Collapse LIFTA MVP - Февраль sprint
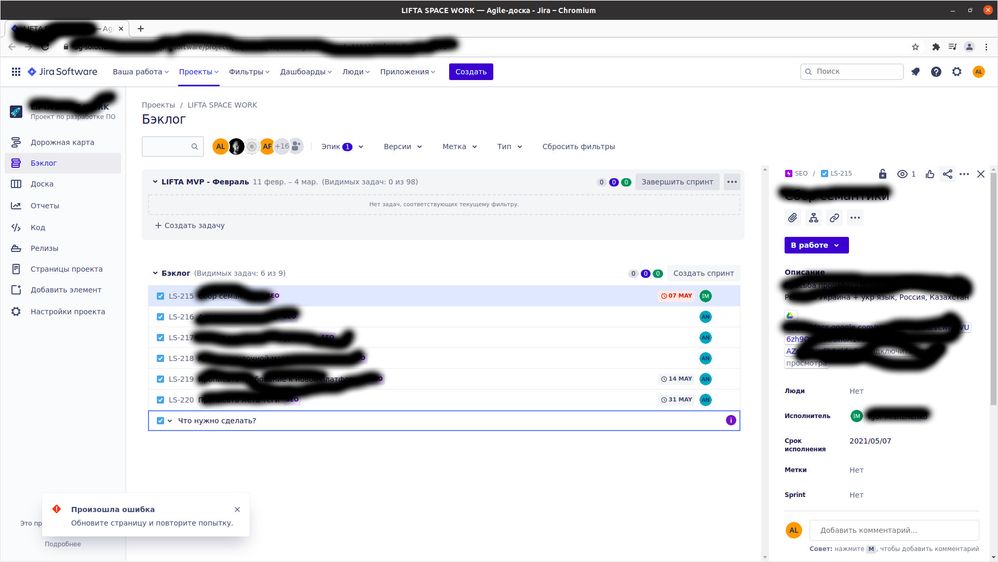 click(155, 182)
